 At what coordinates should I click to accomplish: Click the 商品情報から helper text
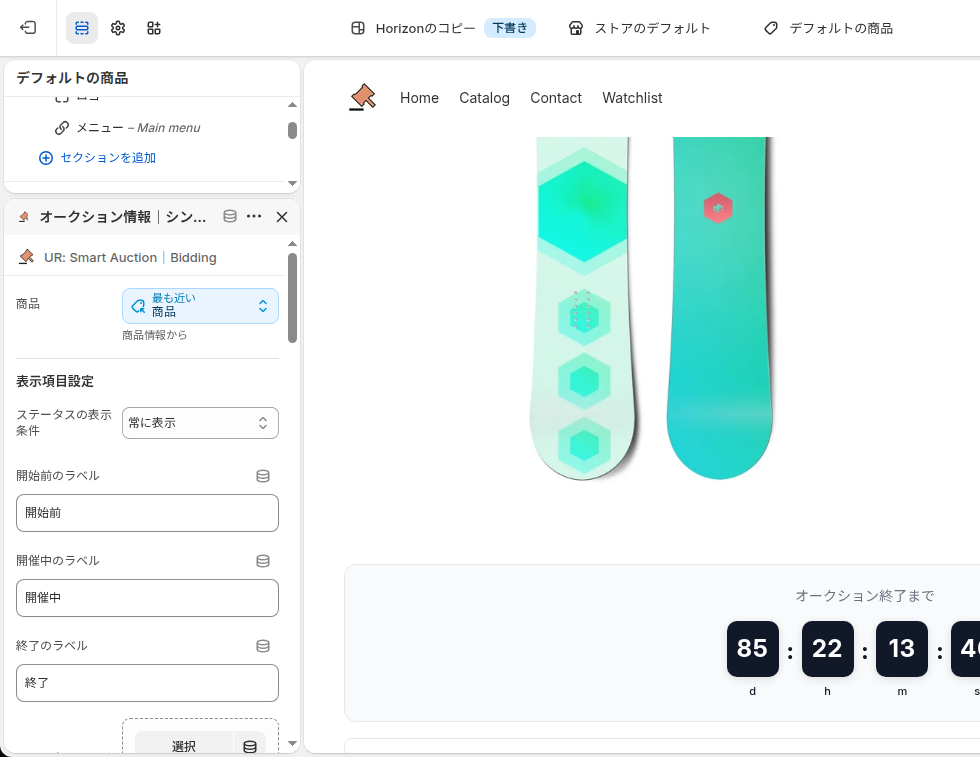click(x=154, y=335)
